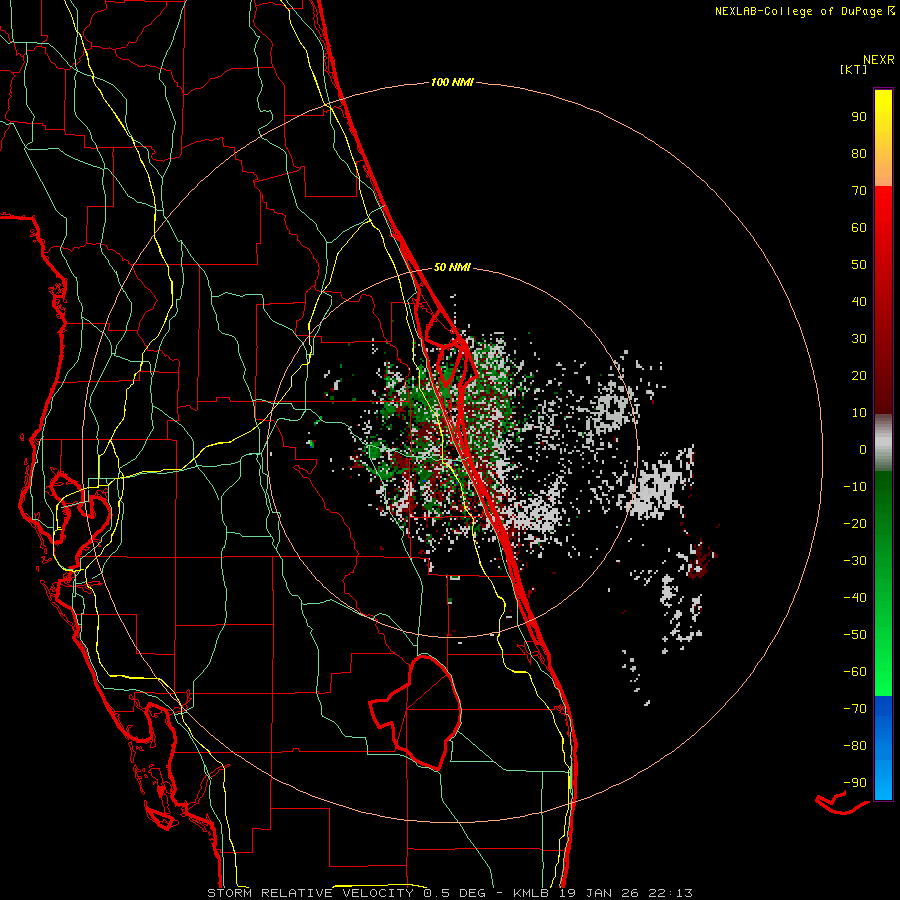Click the "-30" scale value
The width and height of the screenshot is (900, 900).
tap(855, 561)
